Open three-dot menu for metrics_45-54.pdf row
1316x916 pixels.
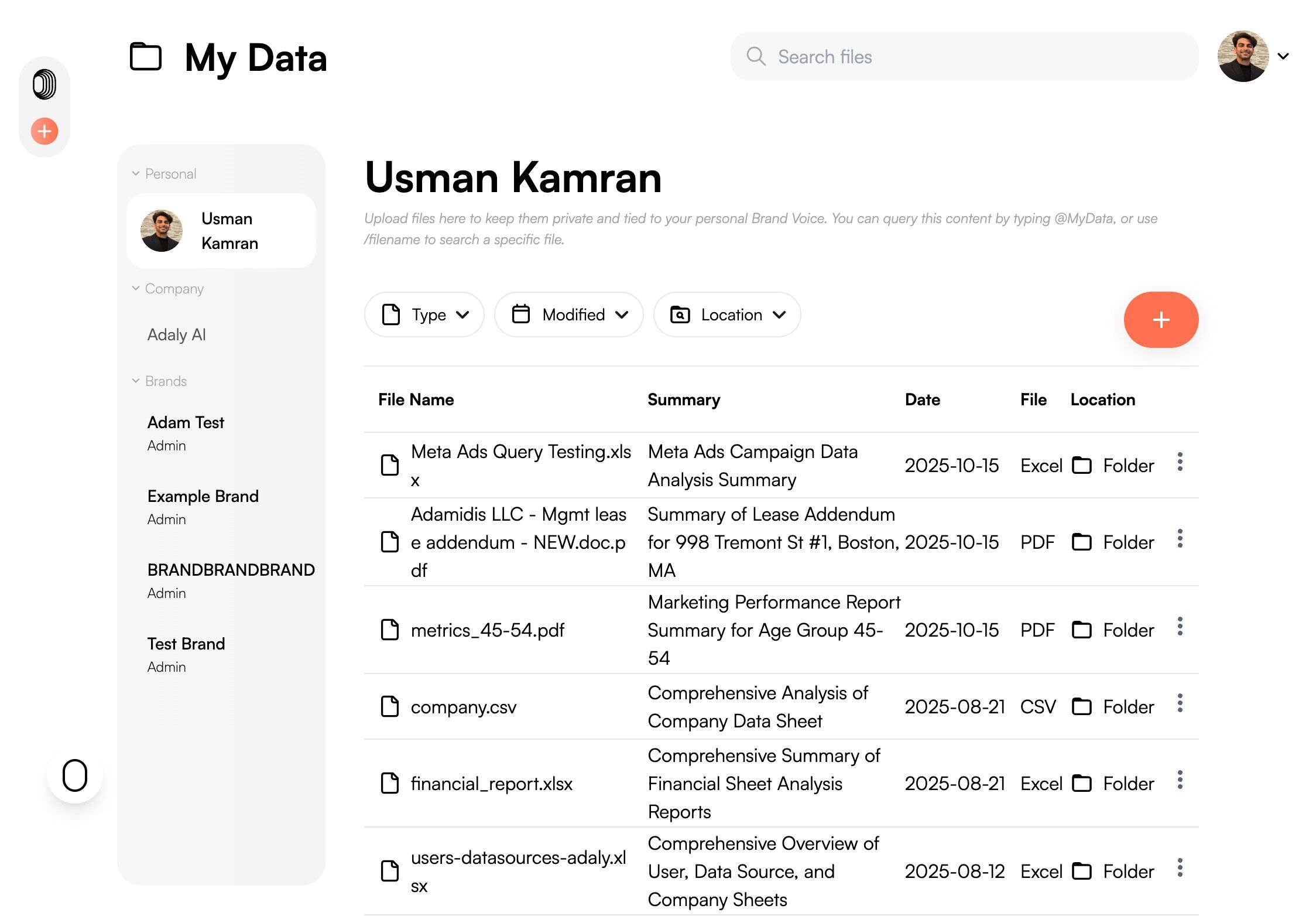coord(1180,627)
